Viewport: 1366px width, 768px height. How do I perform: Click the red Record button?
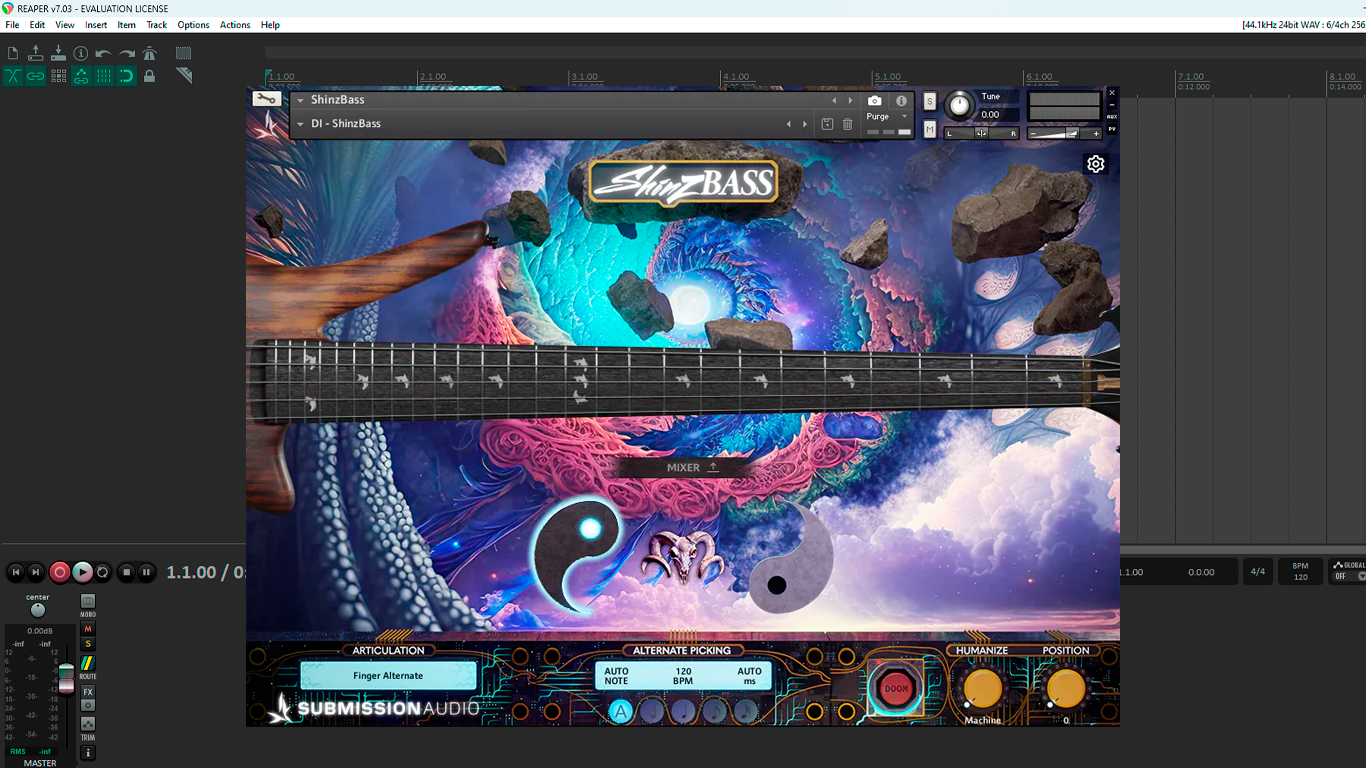pyautogui.click(x=60, y=572)
